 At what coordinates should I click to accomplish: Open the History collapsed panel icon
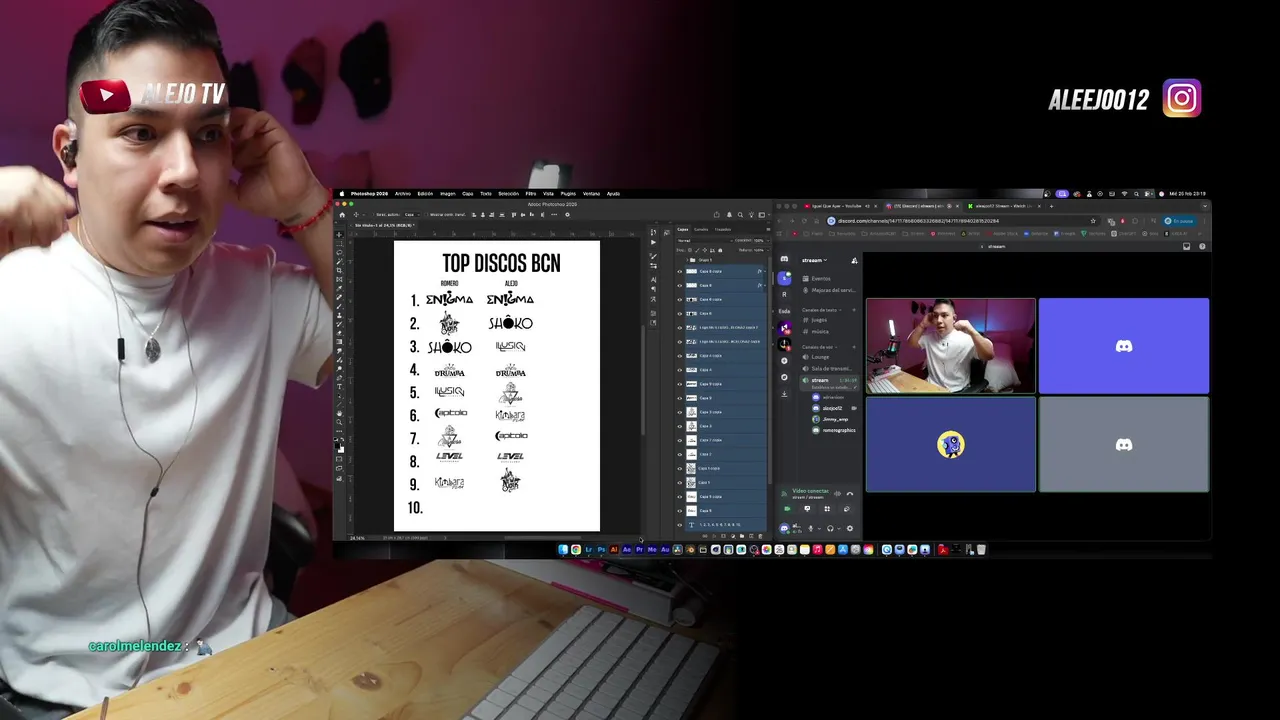pos(652,232)
